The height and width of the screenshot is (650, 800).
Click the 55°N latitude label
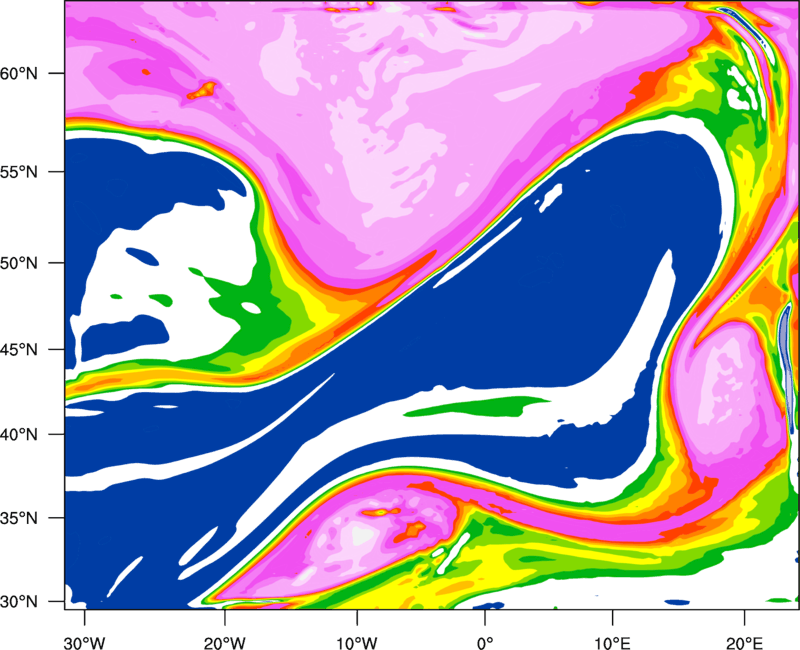pos(19,172)
